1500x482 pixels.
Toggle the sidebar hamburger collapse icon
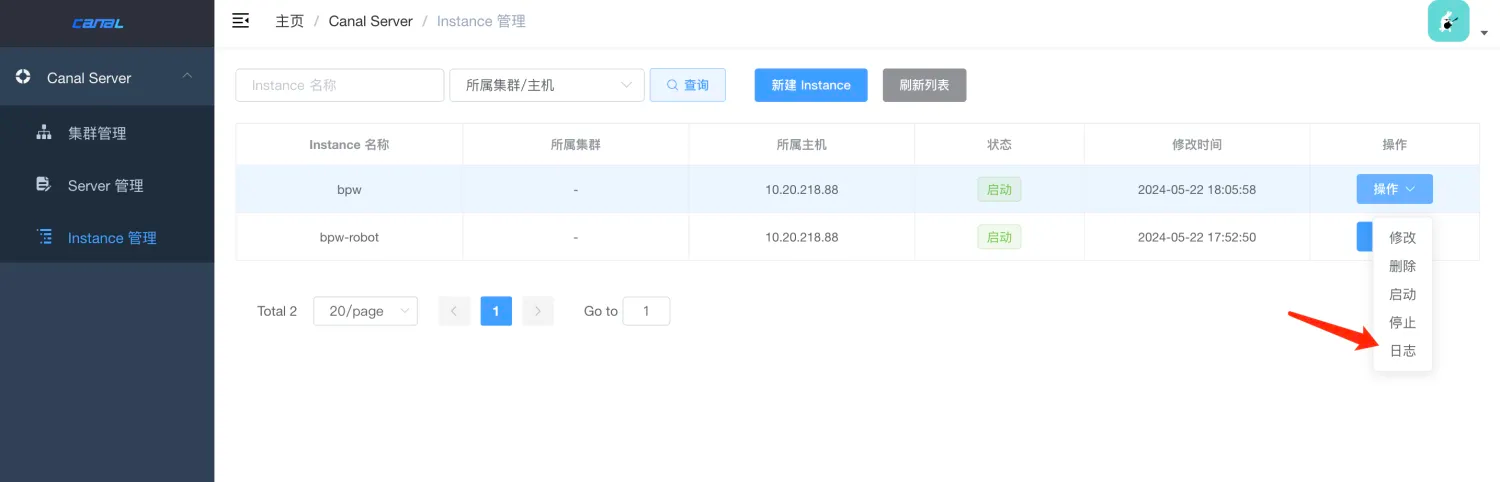coord(240,20)
